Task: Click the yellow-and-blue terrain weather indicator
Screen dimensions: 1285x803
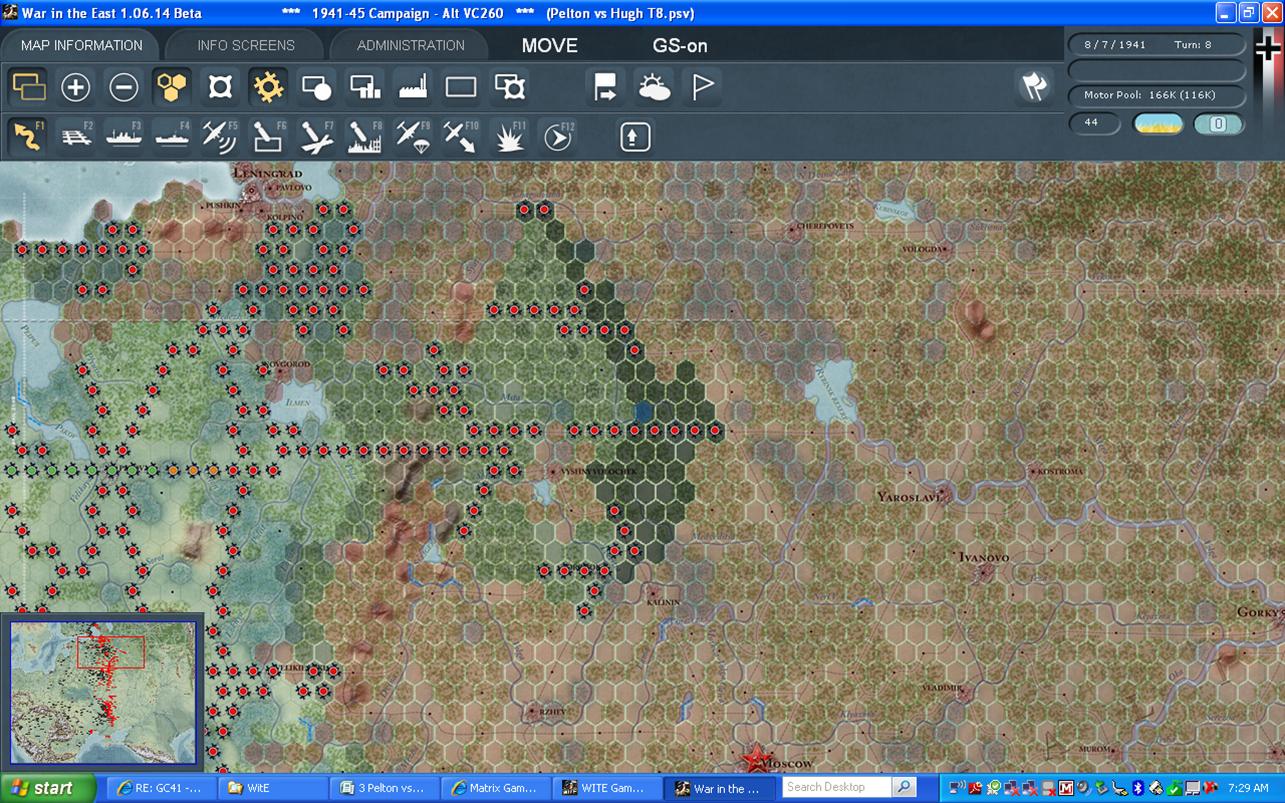Action: [x=1157, y=124]
